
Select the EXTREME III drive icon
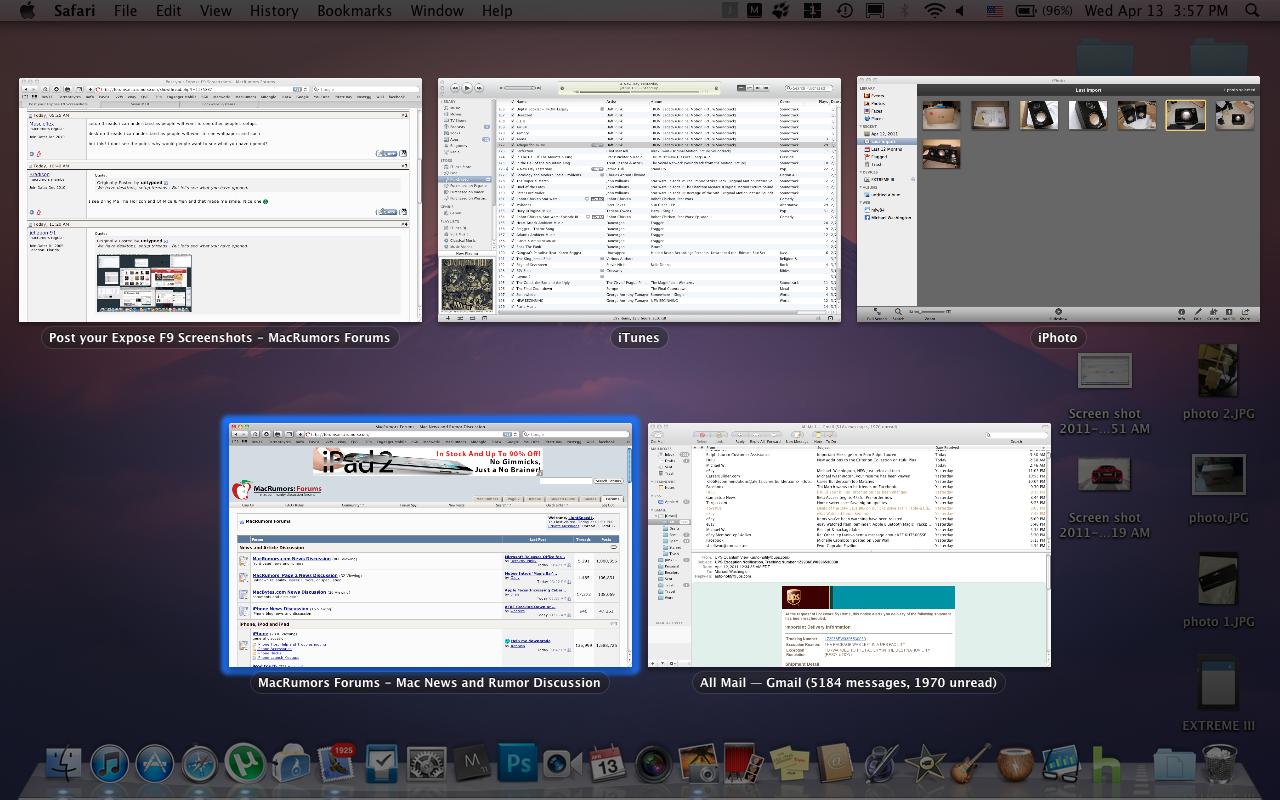[x=1218, y=683]
